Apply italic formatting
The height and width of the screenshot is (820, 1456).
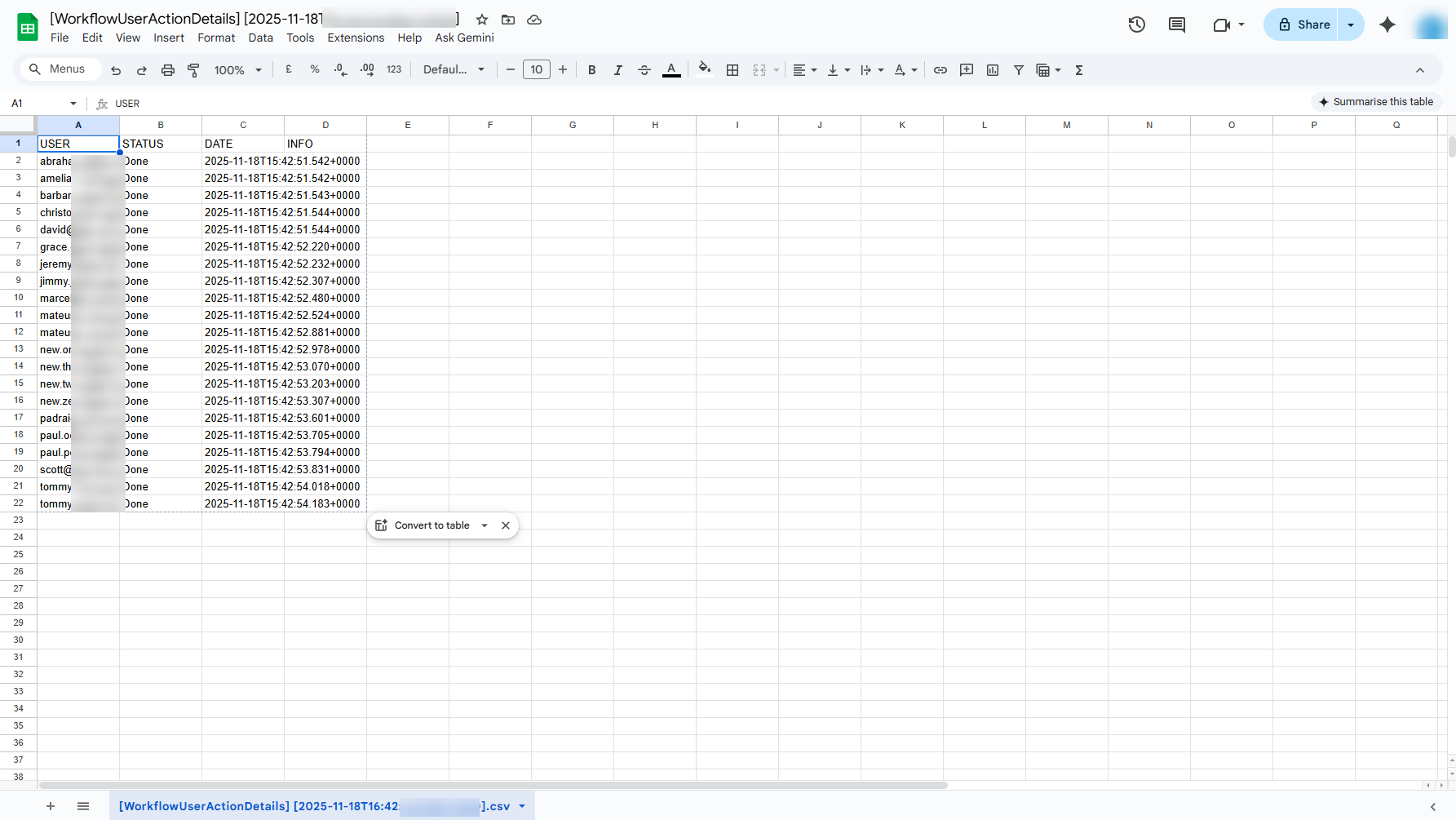(617, 69)
